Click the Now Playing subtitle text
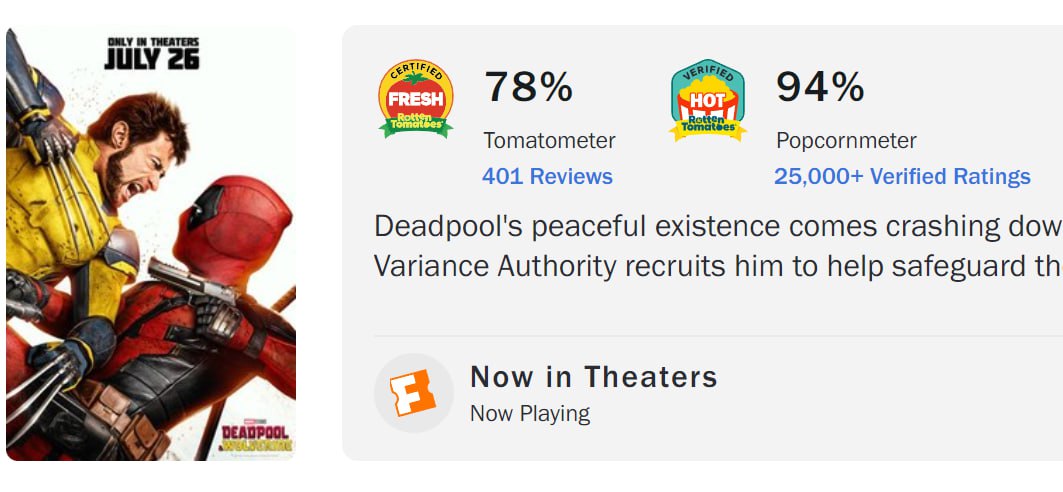1063x492 pixels. point(530,413)
